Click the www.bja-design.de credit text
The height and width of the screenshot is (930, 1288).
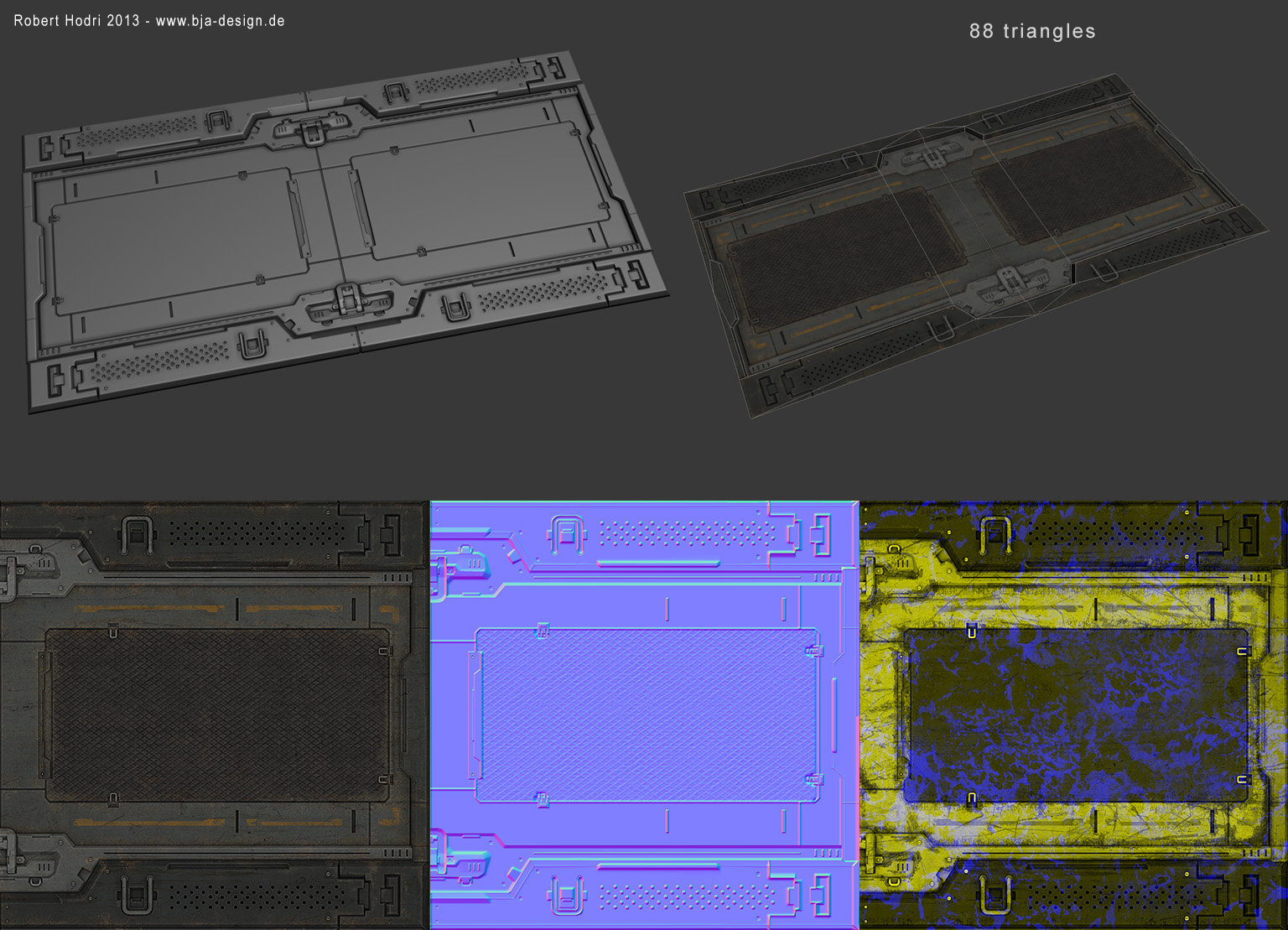(x=220, y=21)
